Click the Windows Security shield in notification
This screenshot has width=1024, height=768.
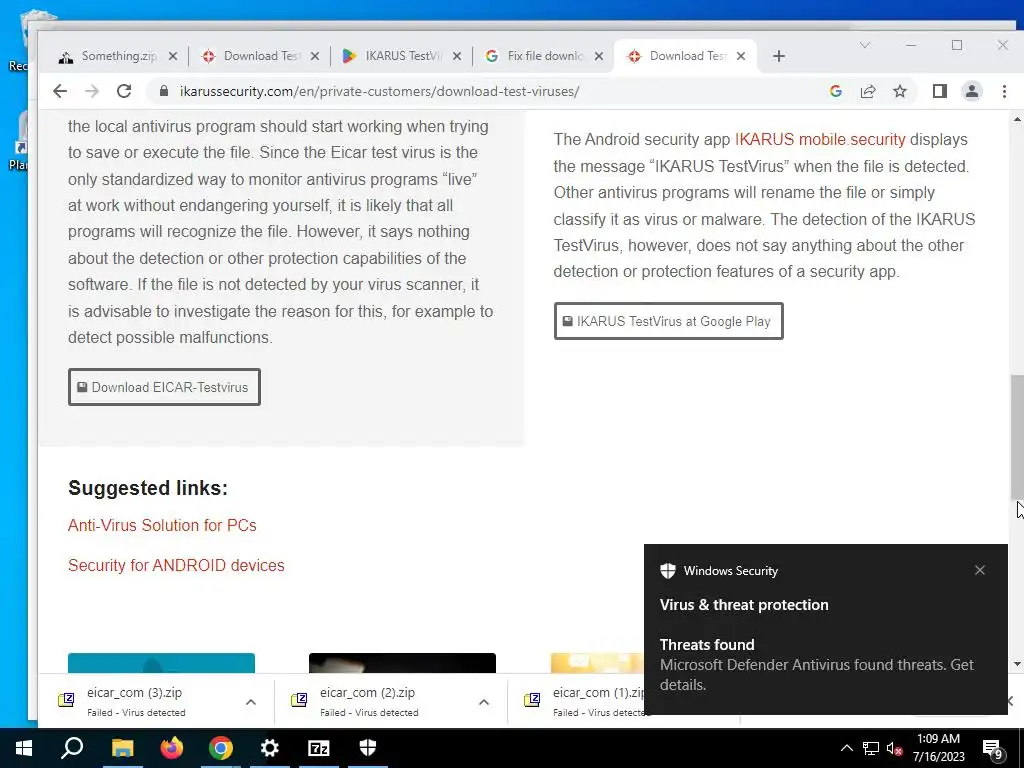point(667,571)
